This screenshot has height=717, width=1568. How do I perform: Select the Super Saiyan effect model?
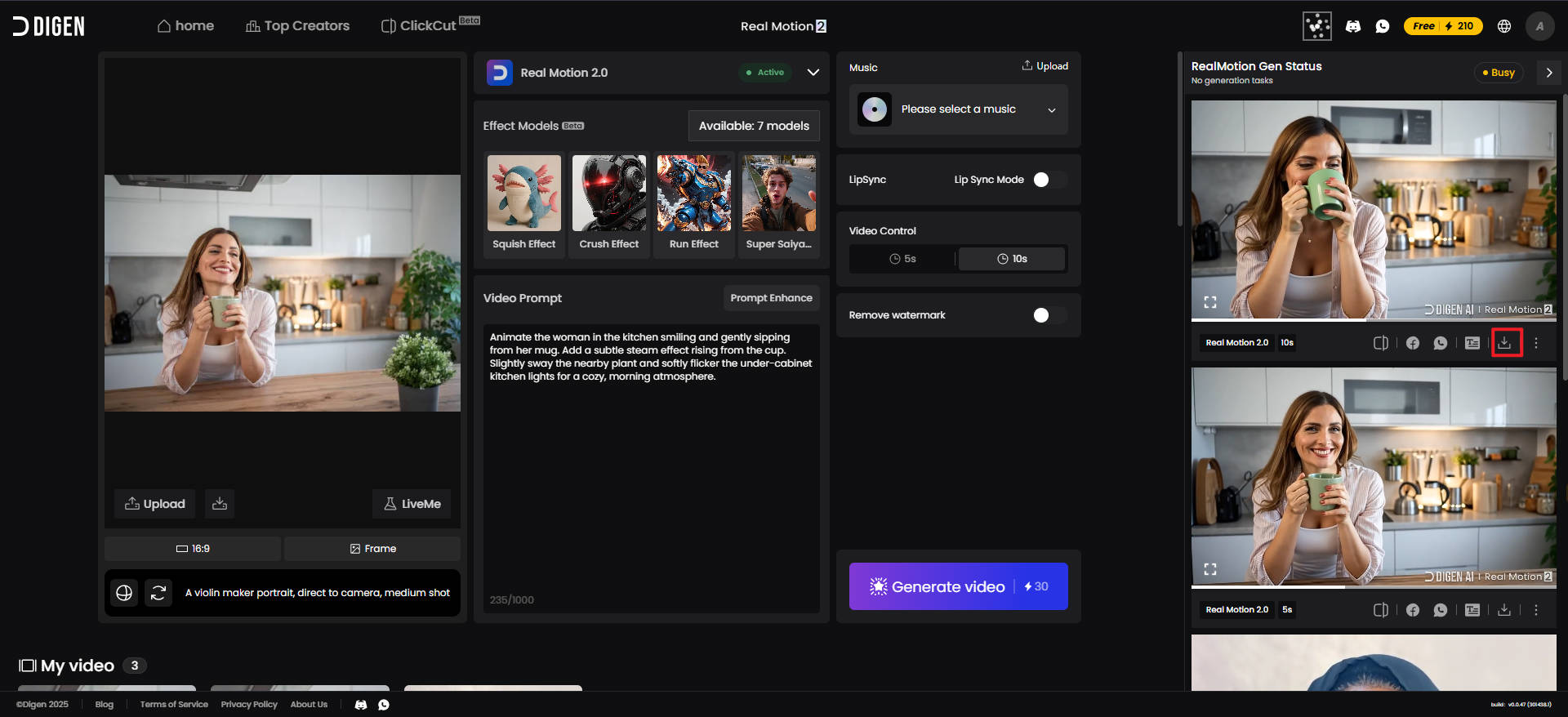(779, 204)
